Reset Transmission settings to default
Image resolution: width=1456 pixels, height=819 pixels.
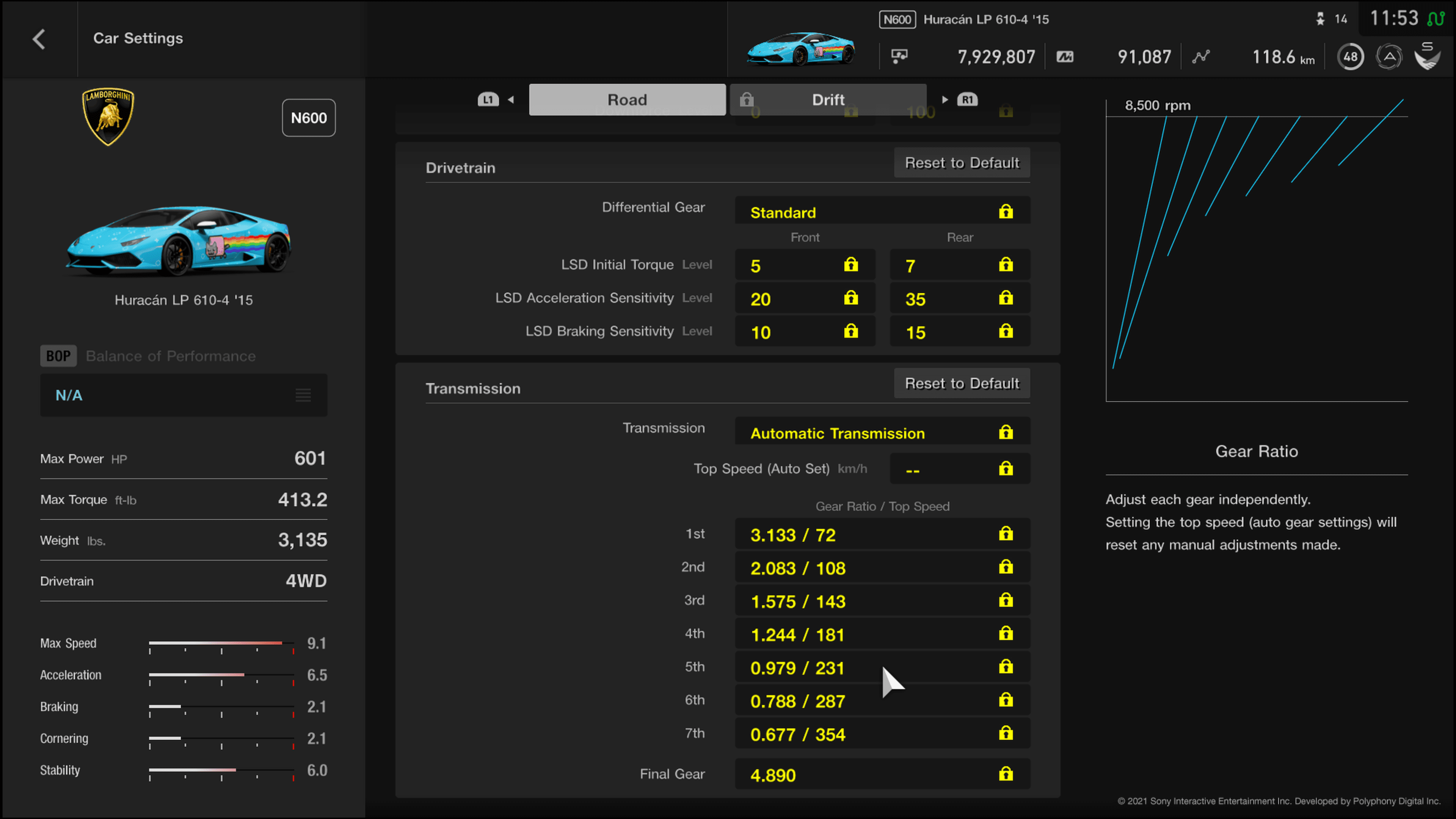(962, 383)
